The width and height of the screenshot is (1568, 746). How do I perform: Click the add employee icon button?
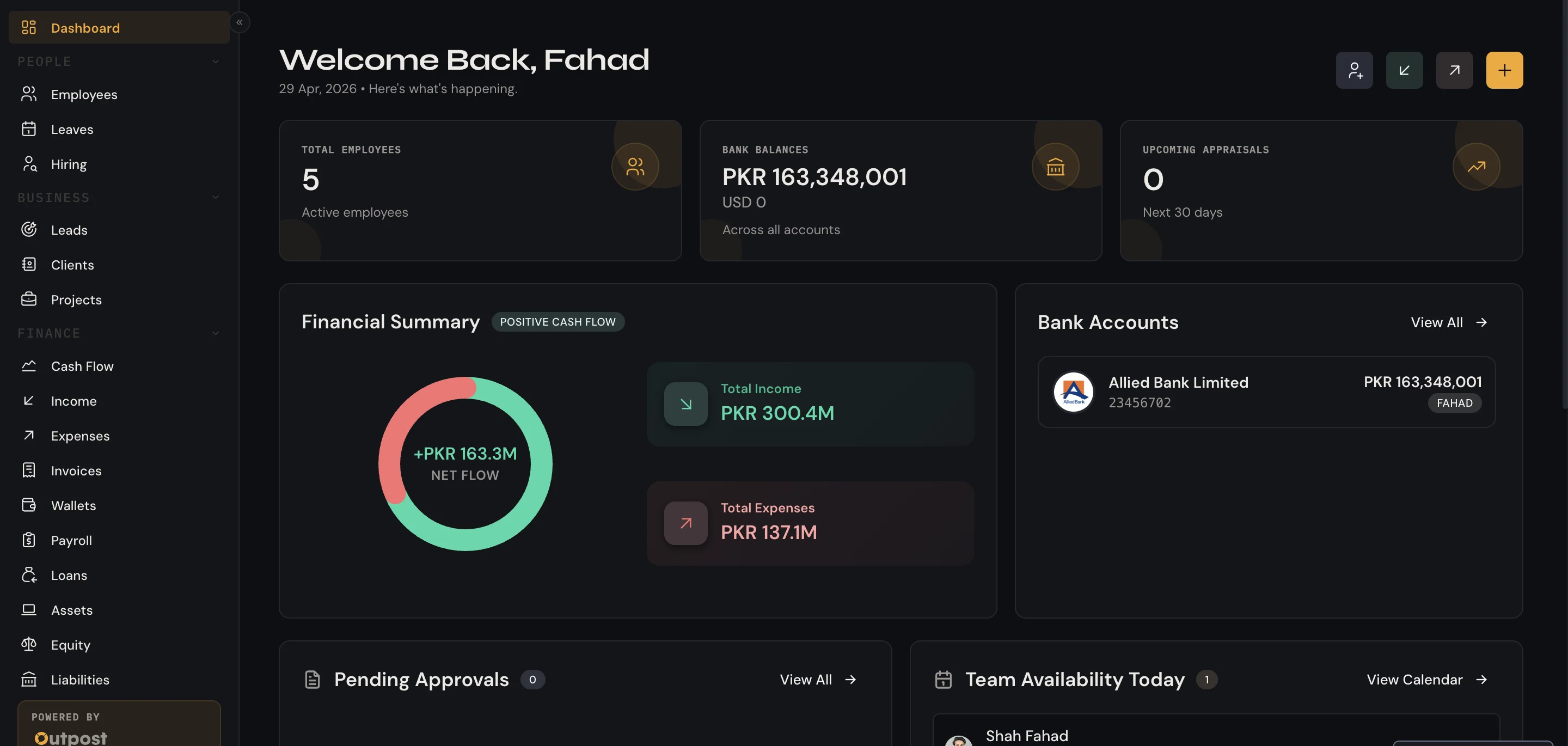click(x=1353, y=70)
